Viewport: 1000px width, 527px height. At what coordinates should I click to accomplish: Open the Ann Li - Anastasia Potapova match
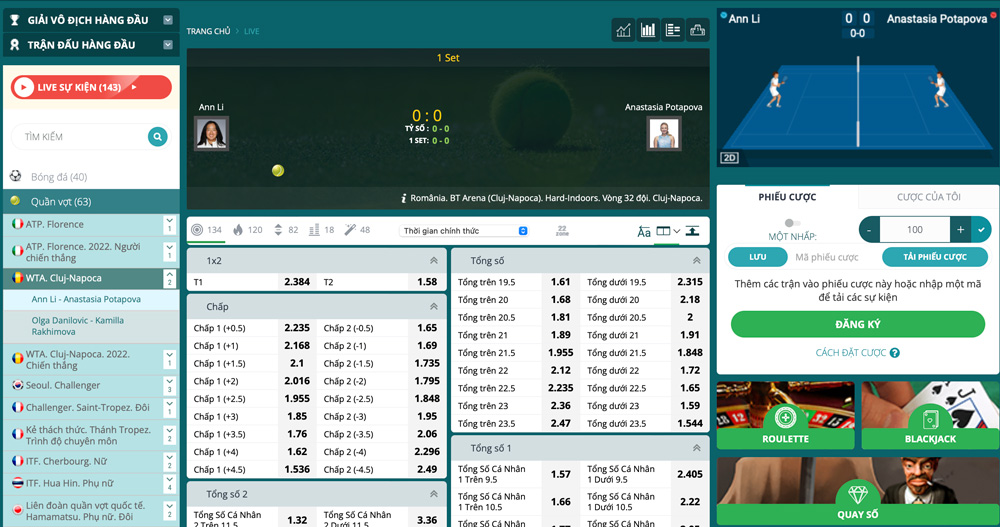(91, 299)
